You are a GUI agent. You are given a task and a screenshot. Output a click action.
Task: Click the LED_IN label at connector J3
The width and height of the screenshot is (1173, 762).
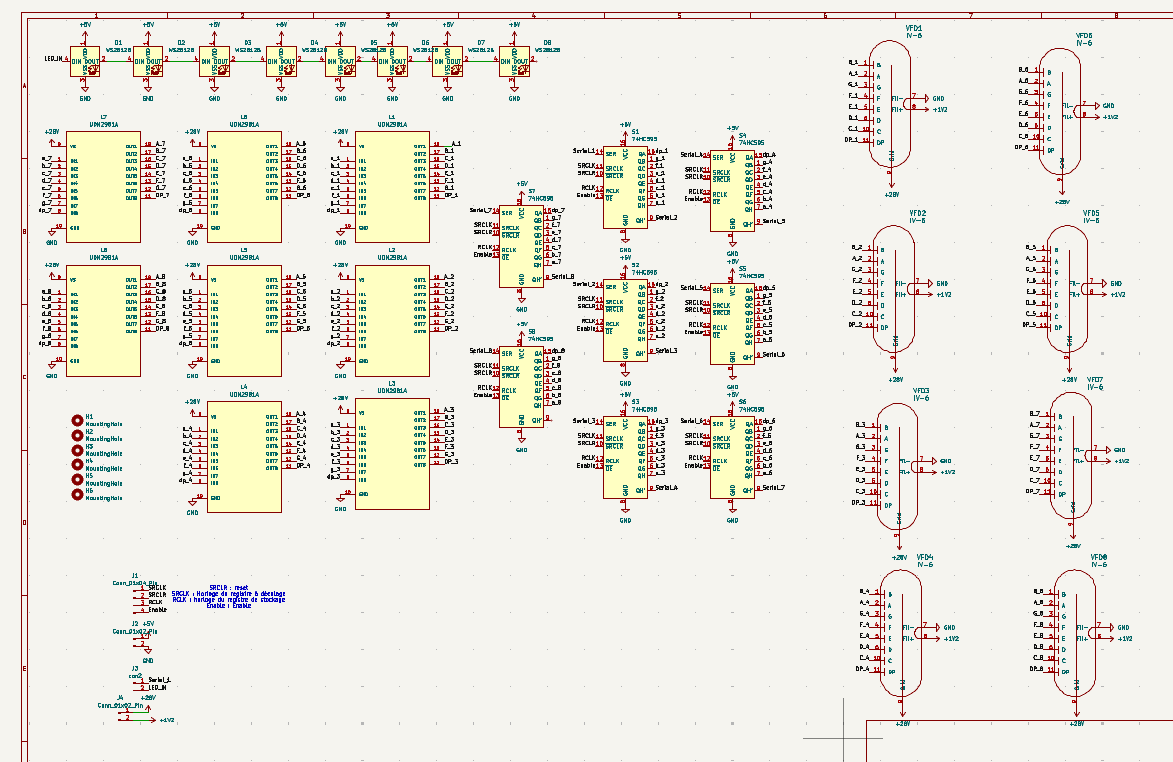click(157, 687)
